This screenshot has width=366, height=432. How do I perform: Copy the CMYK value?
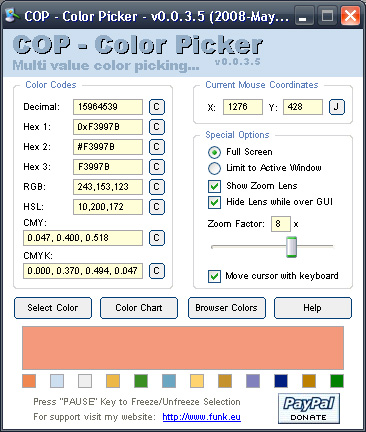coord(157,271)
